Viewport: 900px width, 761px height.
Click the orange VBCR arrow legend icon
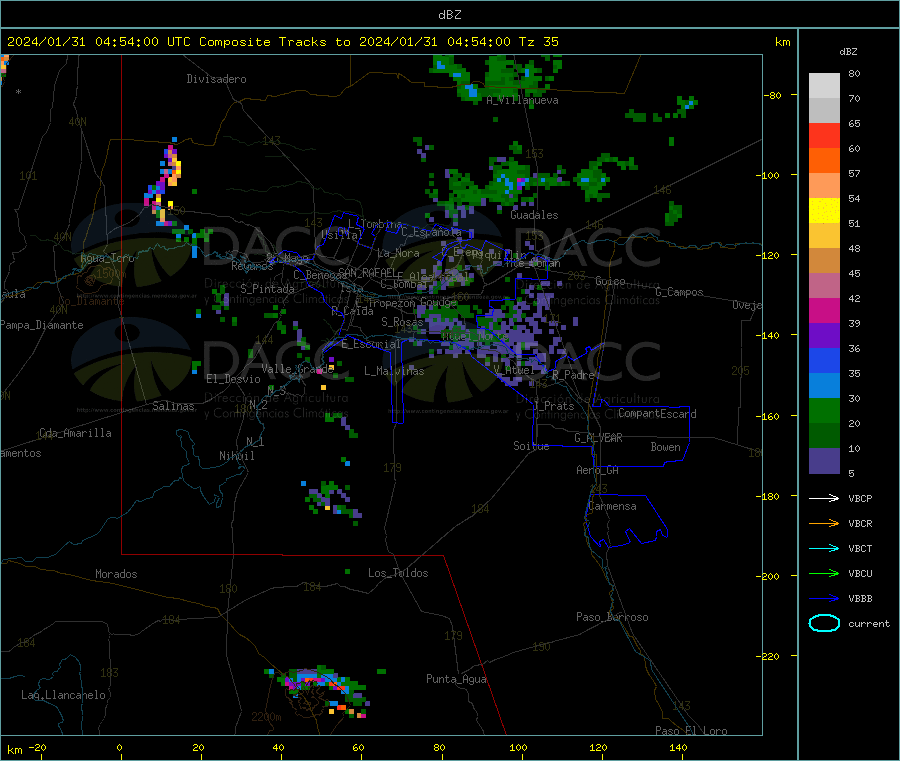[x=824, y=523]
